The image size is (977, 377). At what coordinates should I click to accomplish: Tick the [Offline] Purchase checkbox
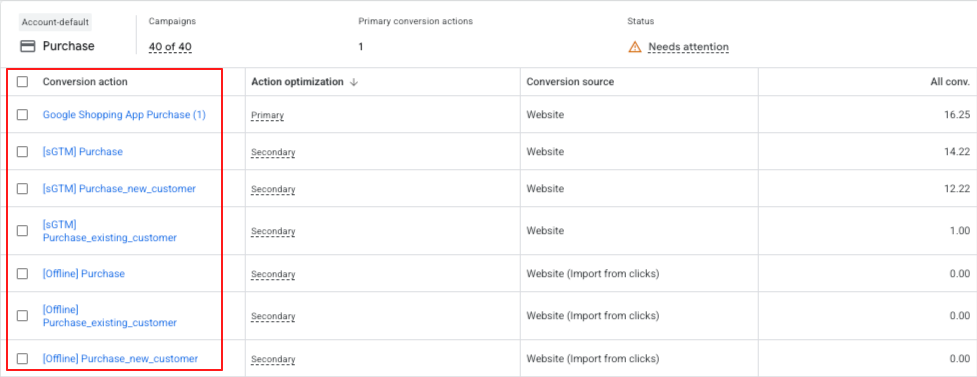pos(22,274)
